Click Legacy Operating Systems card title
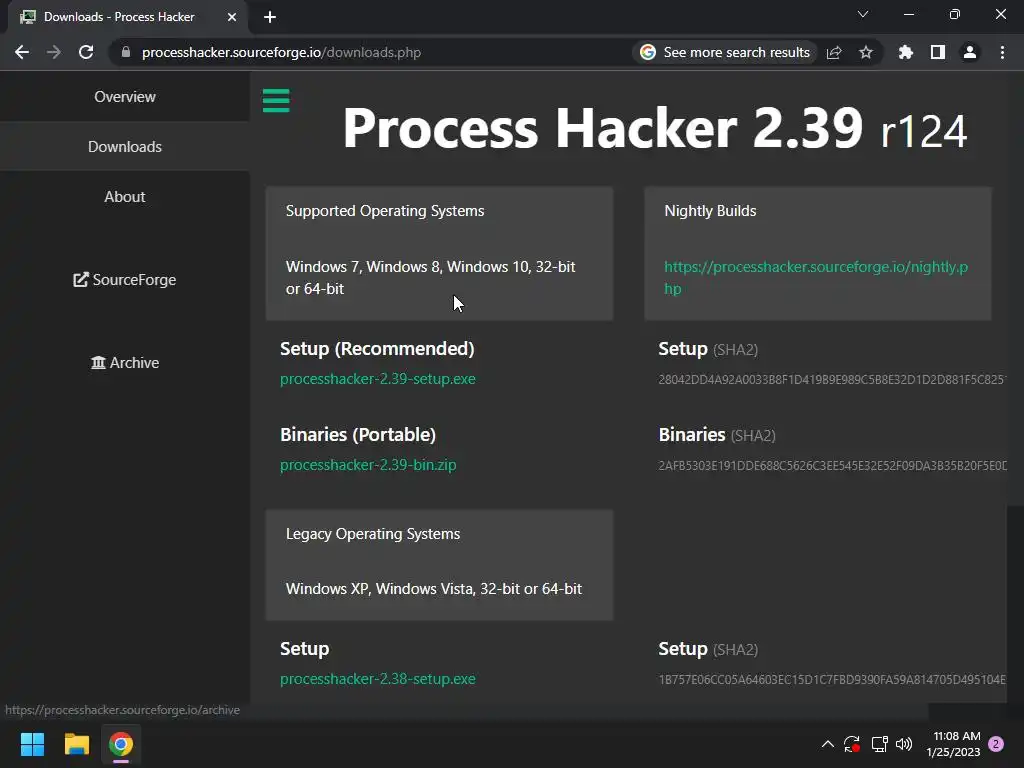This screenshot has height=768, width=1024. click(x=373, y=534)
